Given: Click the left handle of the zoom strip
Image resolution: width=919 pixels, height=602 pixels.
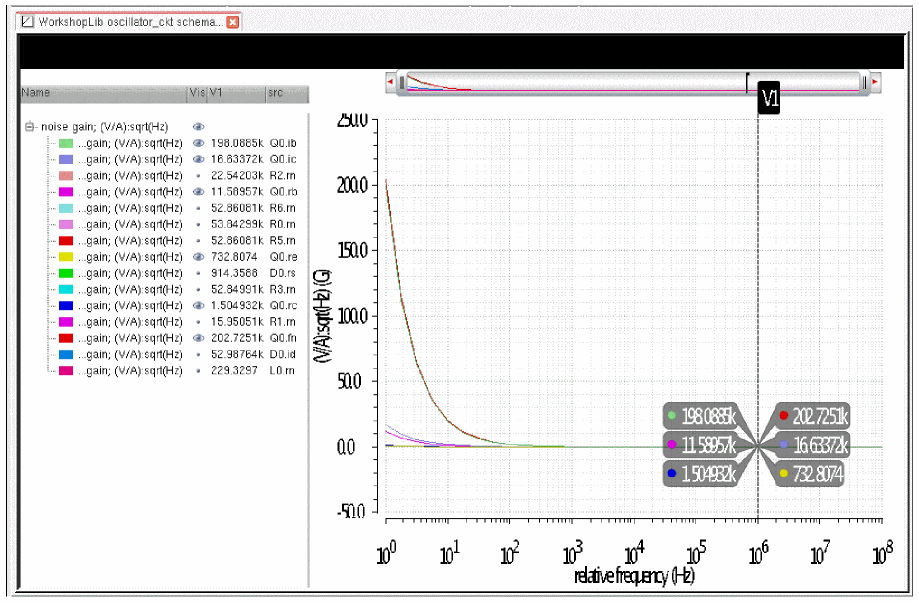Looking at the screenshot, I should [402, 83].
